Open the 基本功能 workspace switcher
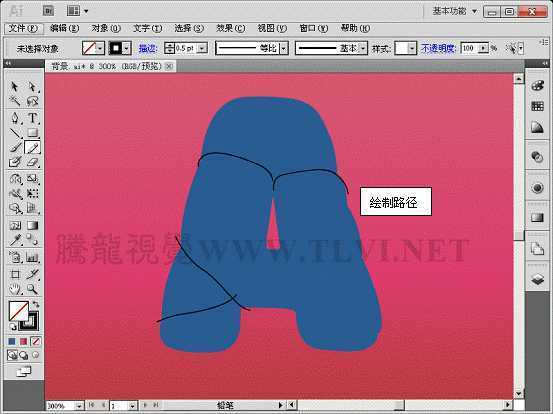 point(455,11)
